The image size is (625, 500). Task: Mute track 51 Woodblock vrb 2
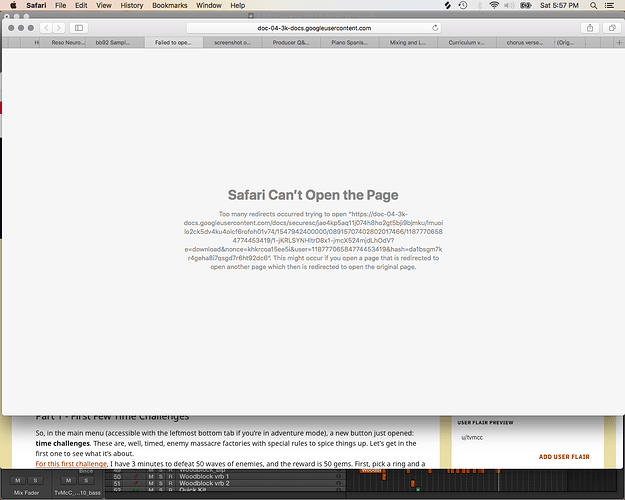(151, 483)
